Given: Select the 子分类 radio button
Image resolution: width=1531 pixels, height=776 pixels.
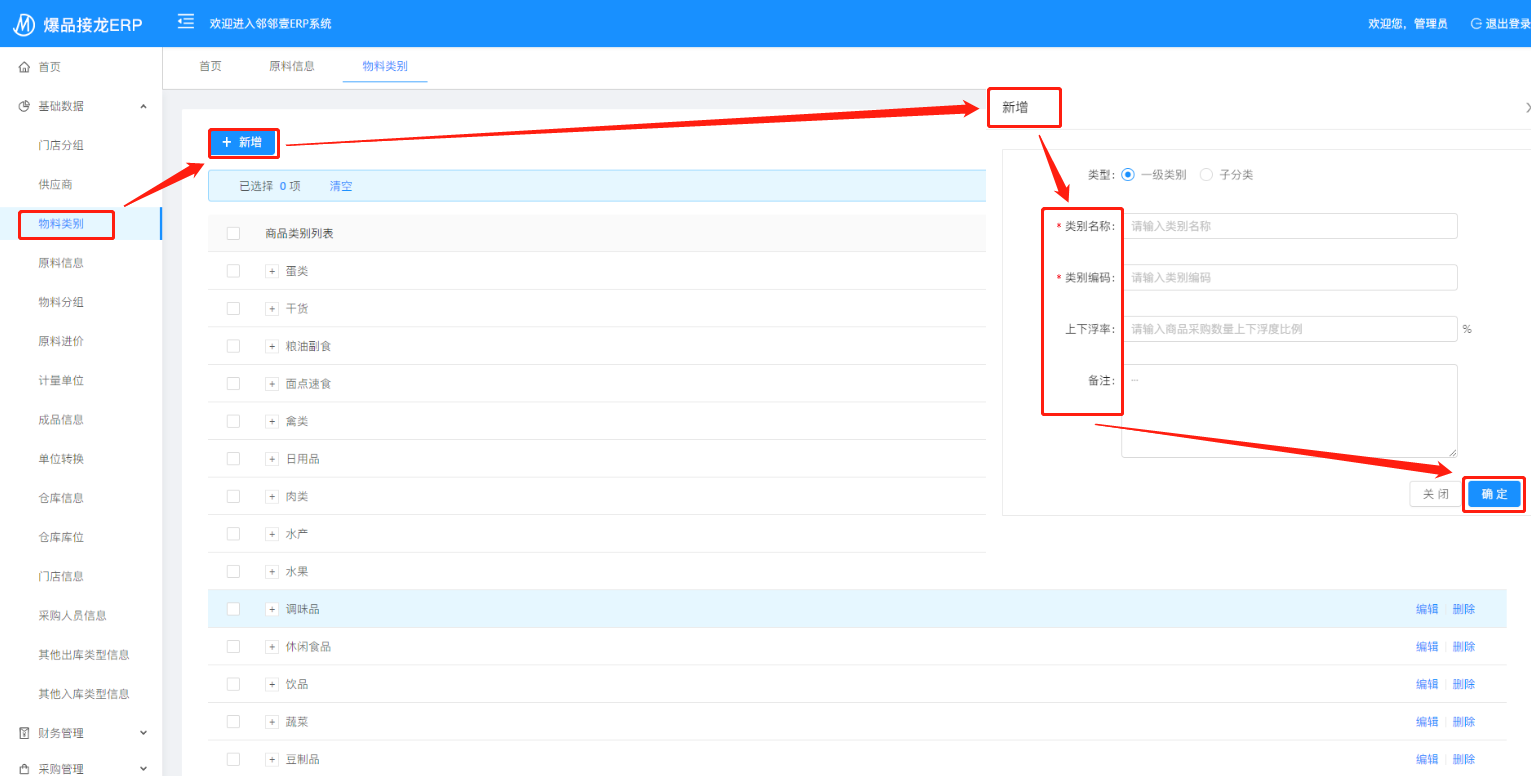Looking at the screenshot, I should 1206,174.
